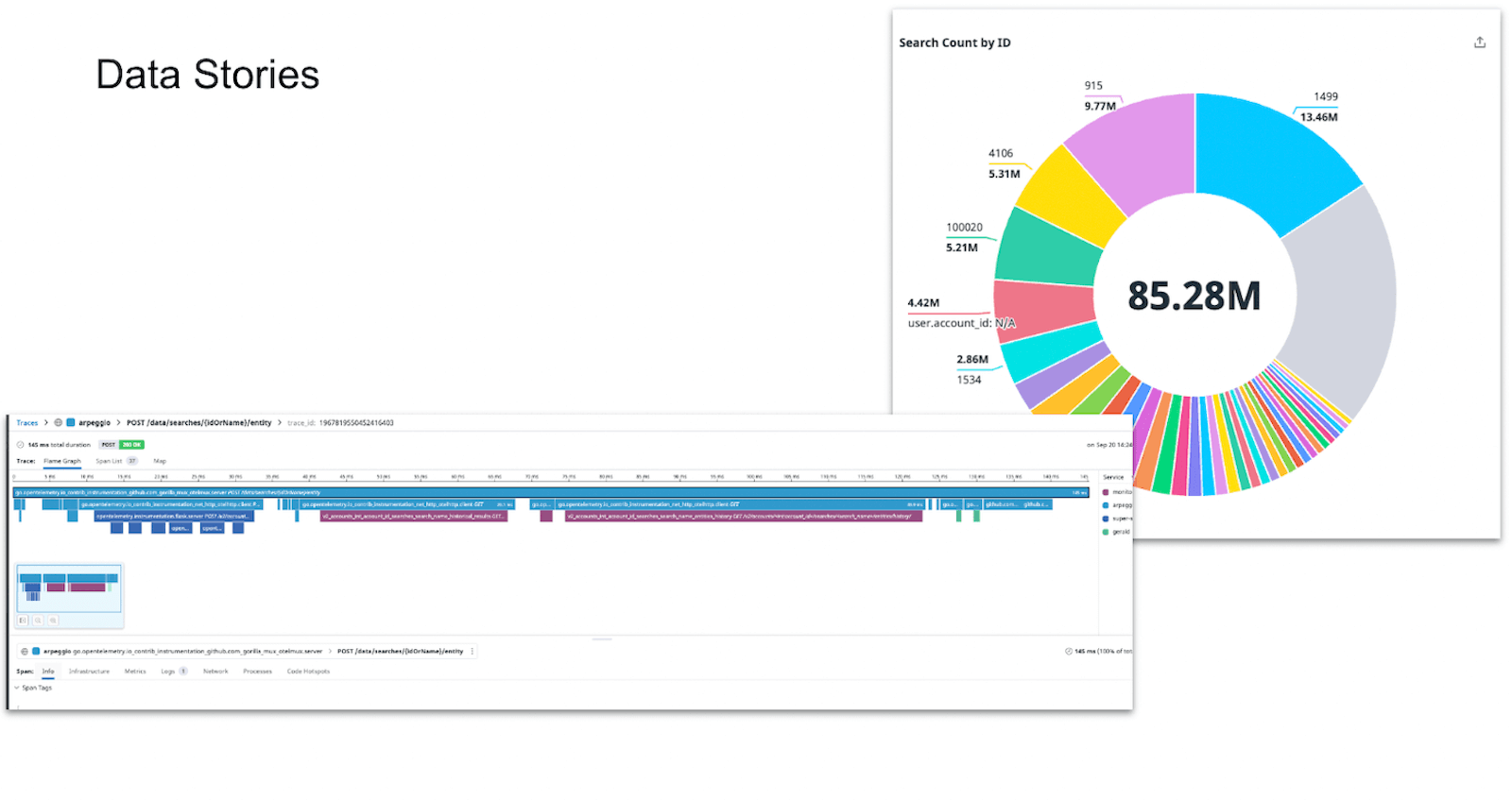The width and height of the screenshot is (1512, 800).
Task: Go back via the Traces breadcrumb link
Action: (26, 423)
